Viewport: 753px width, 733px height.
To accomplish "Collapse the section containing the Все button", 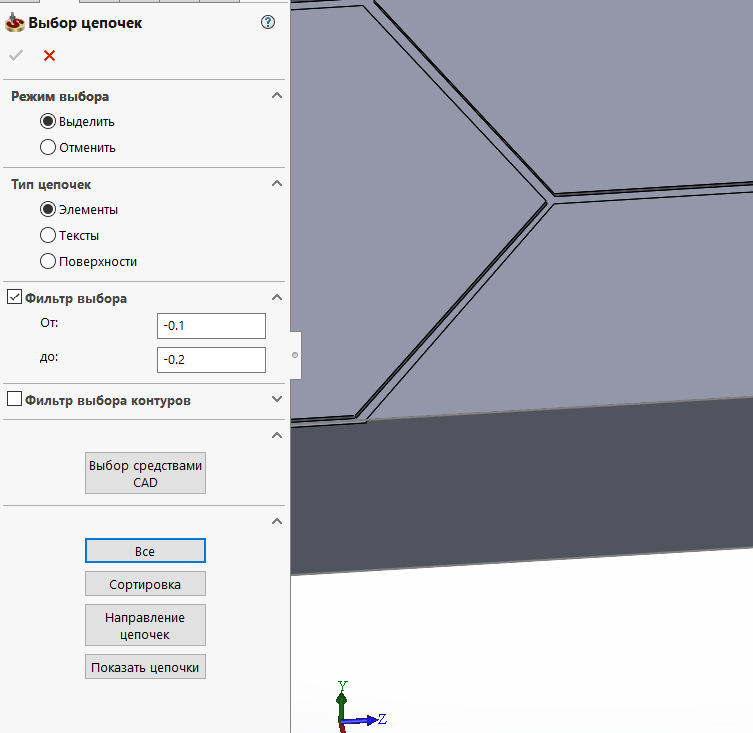I will [277, 521].
